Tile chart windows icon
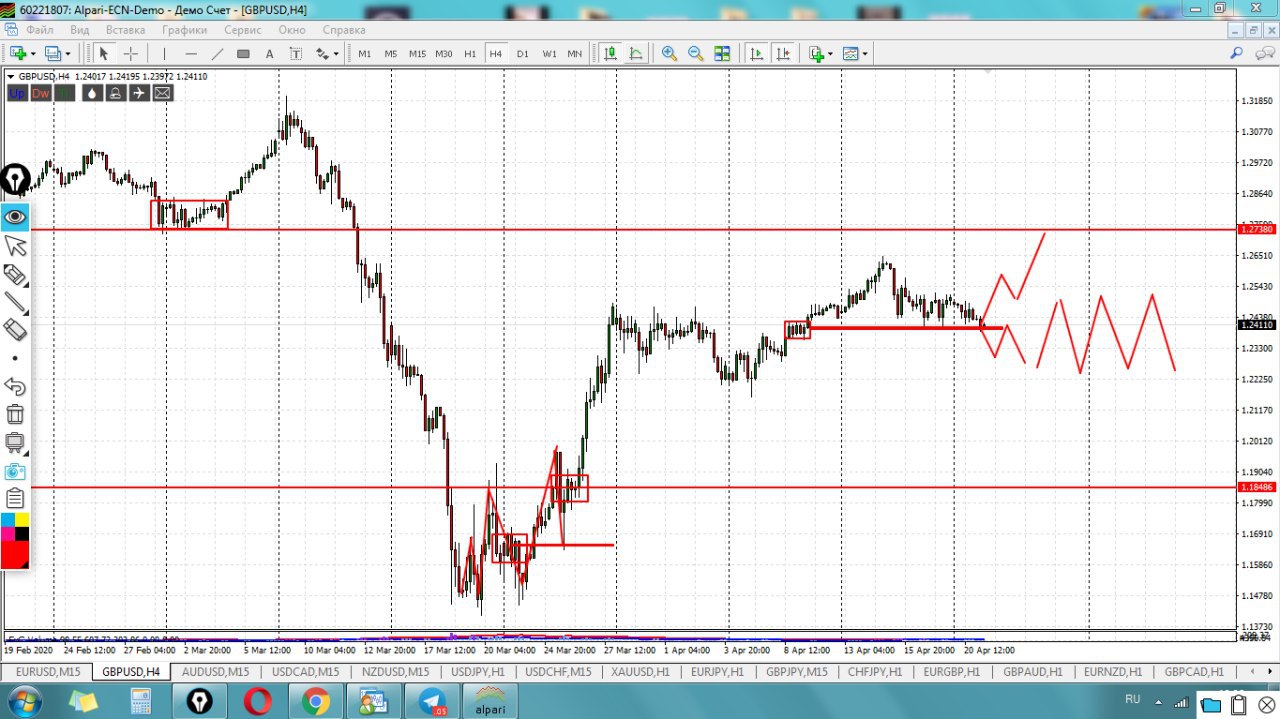Image resolution: width=1280 pixels, height=719 pixels. click(722, 54)
